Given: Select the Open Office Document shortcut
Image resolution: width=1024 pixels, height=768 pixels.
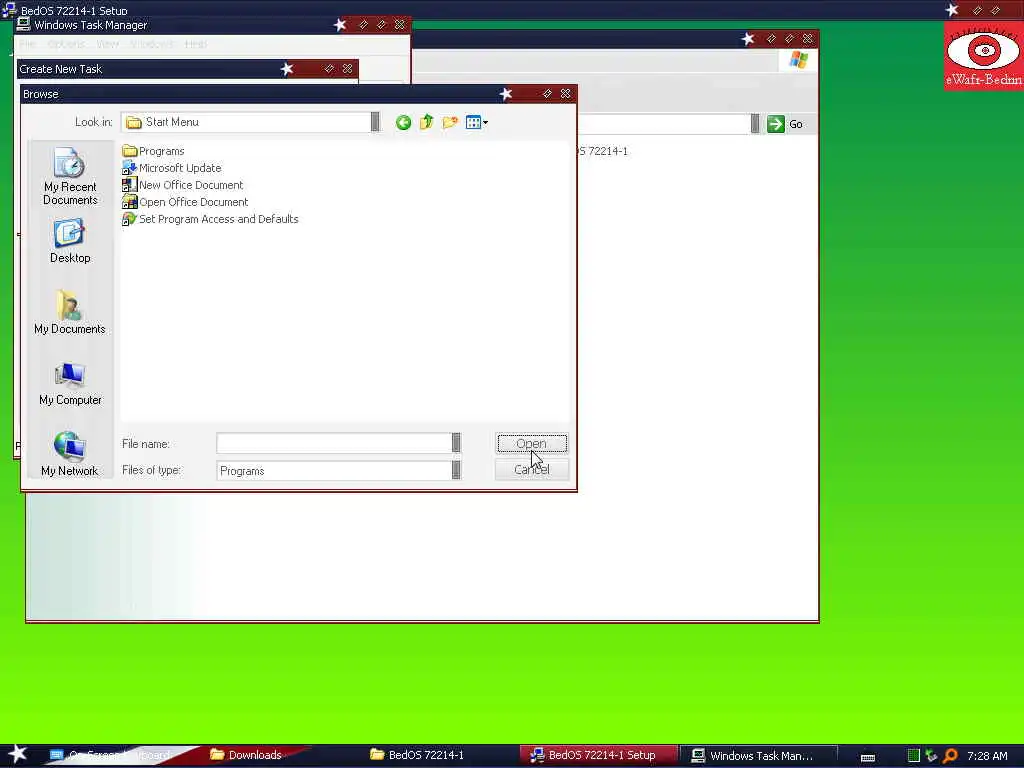Looking at the screenshot, I should pyautogui.click(x=185, y=202).
